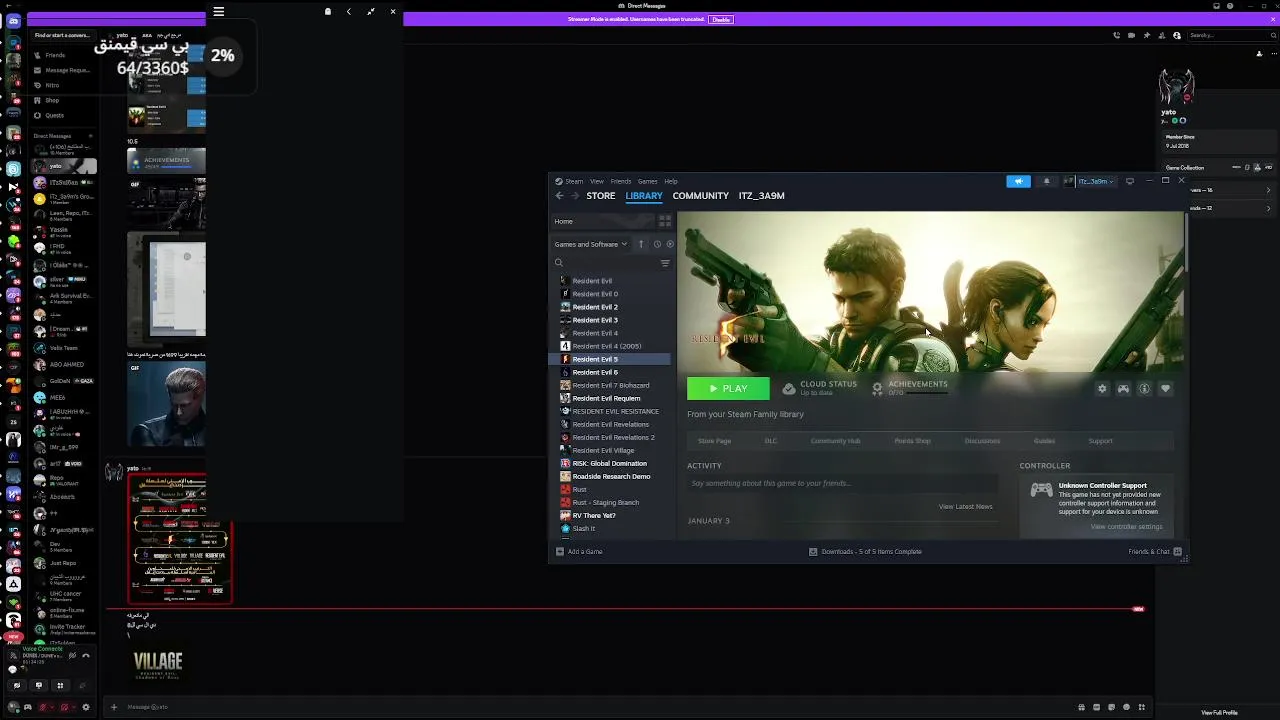Click the activity status input field
The image size is (1280, 720).
[842, 483]
